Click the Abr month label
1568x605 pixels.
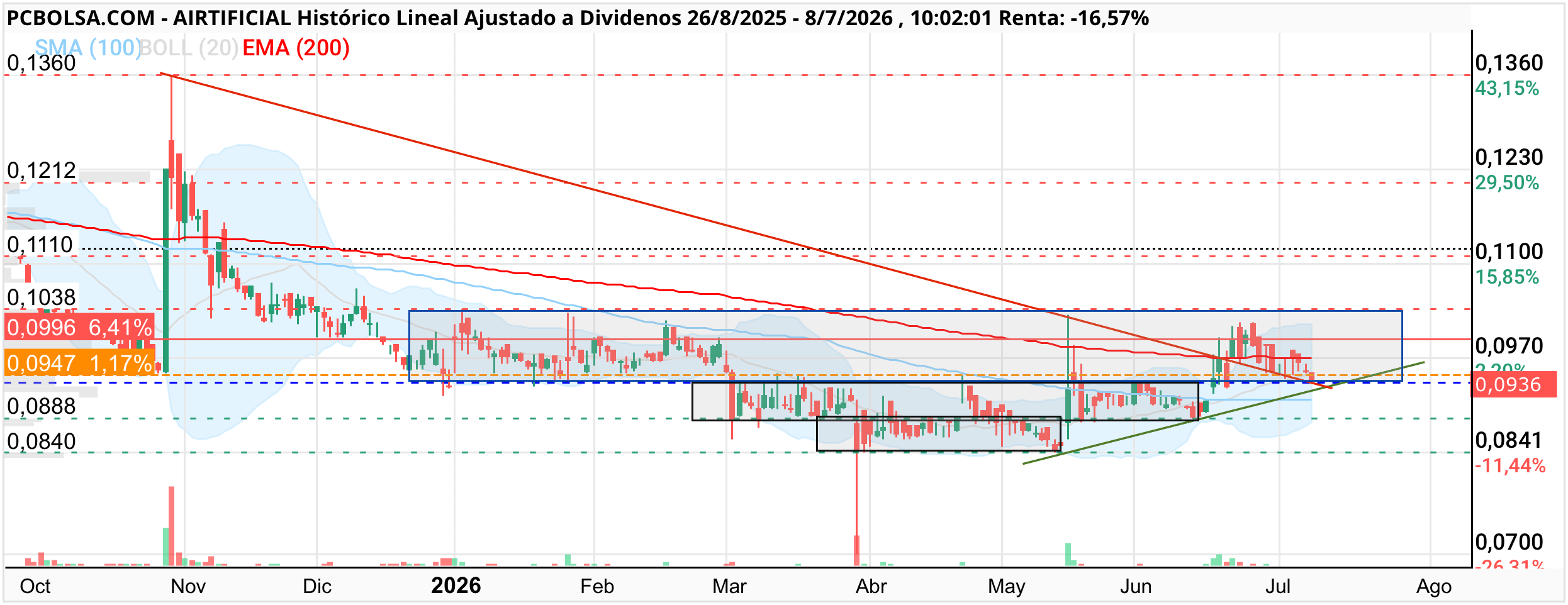[x=871, y=586]
